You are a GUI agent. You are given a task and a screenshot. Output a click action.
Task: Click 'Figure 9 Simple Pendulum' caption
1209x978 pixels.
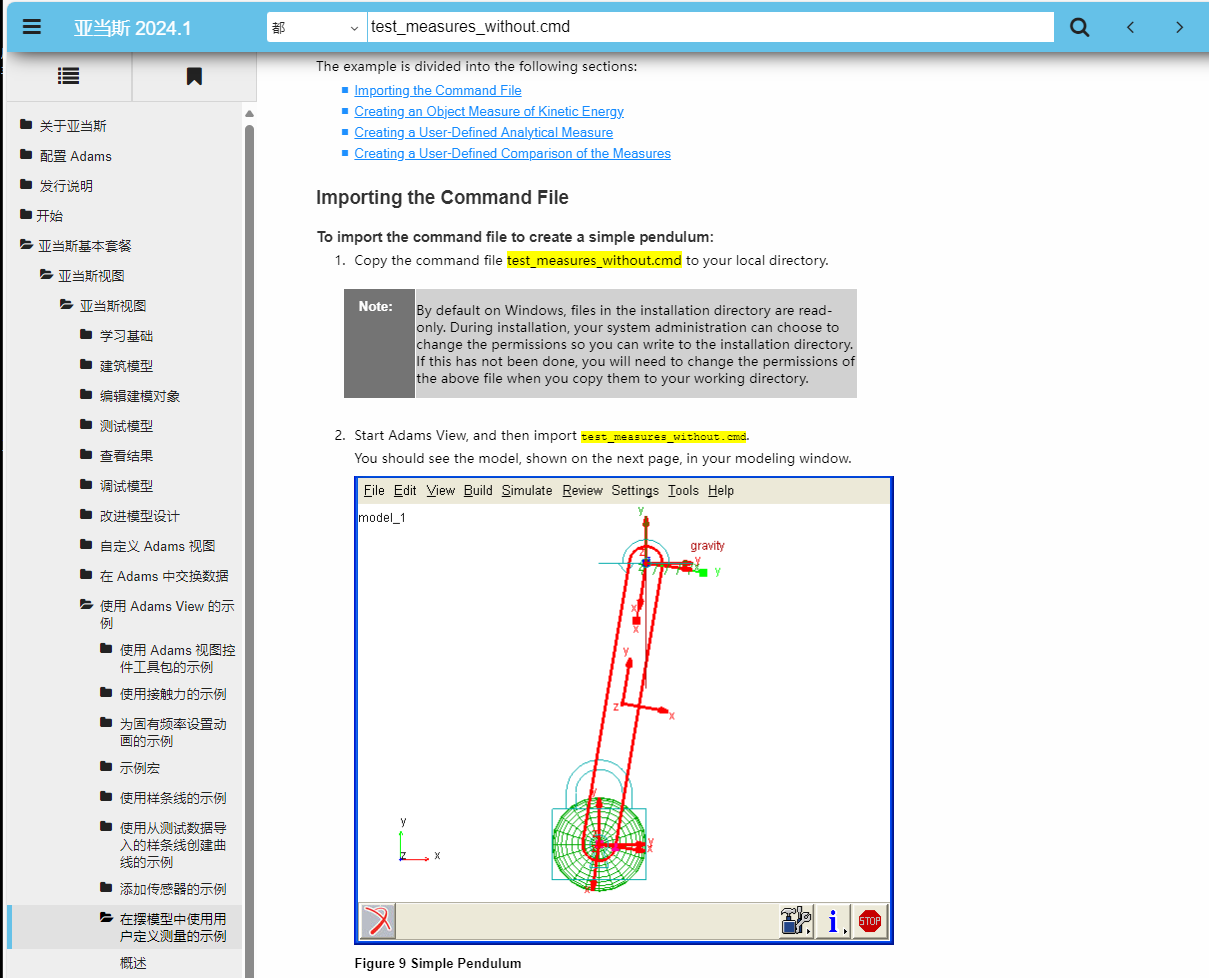(x=438, y=964)
